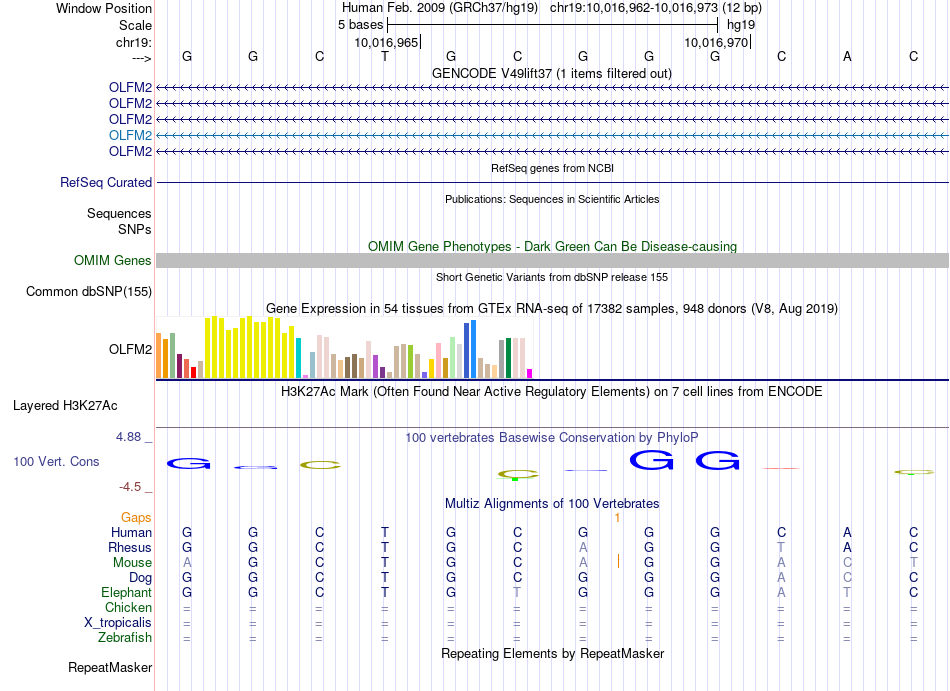Open the RefSeq genes from NCBI title
This screenshot has height=691, width=950.
click(x=552, y=168)
